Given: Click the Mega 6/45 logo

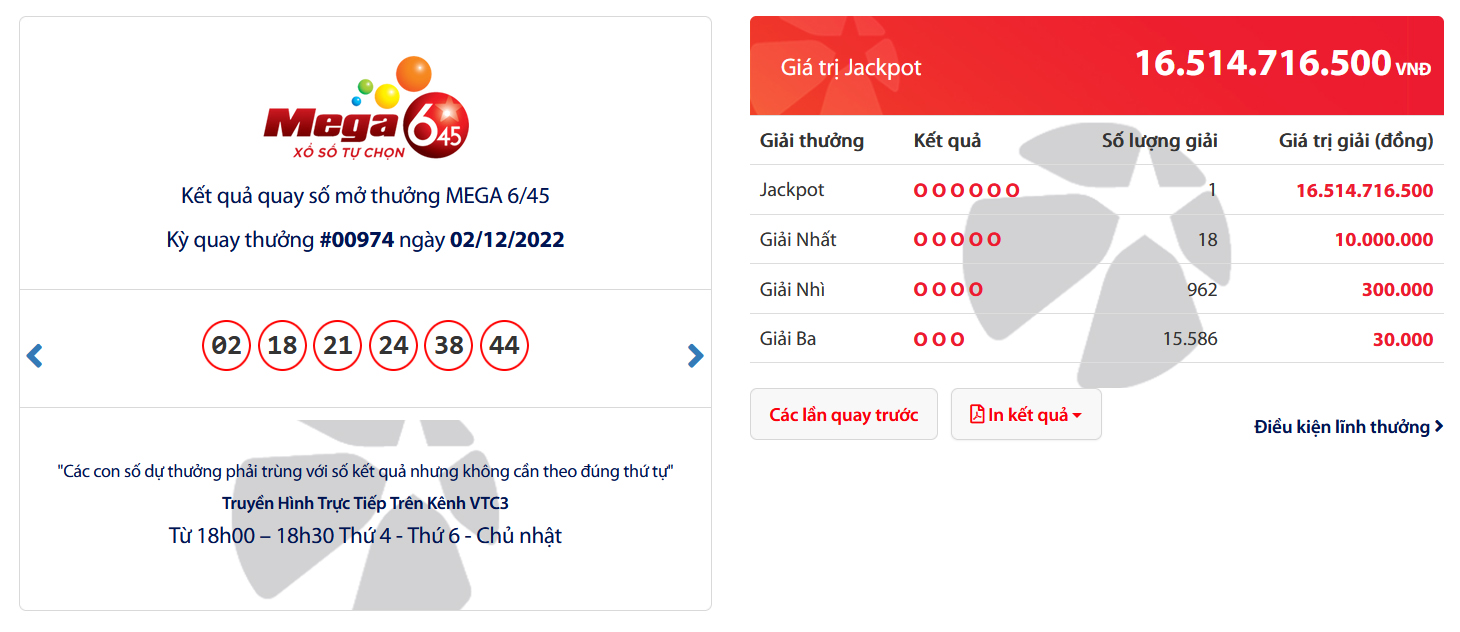Looking at the screenshot, I should point(366,109).
